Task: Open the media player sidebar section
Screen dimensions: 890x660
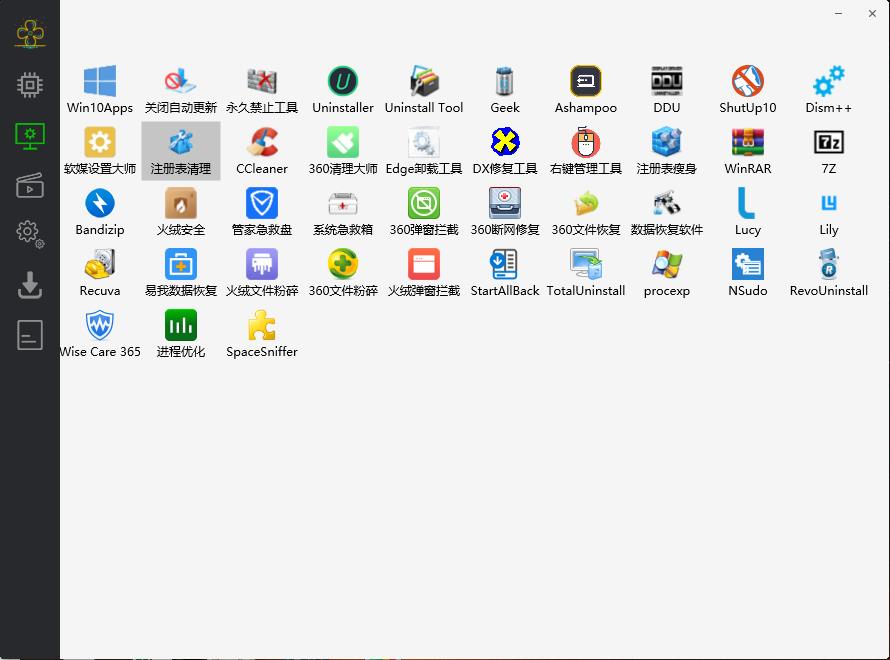Action: [30, 185]
